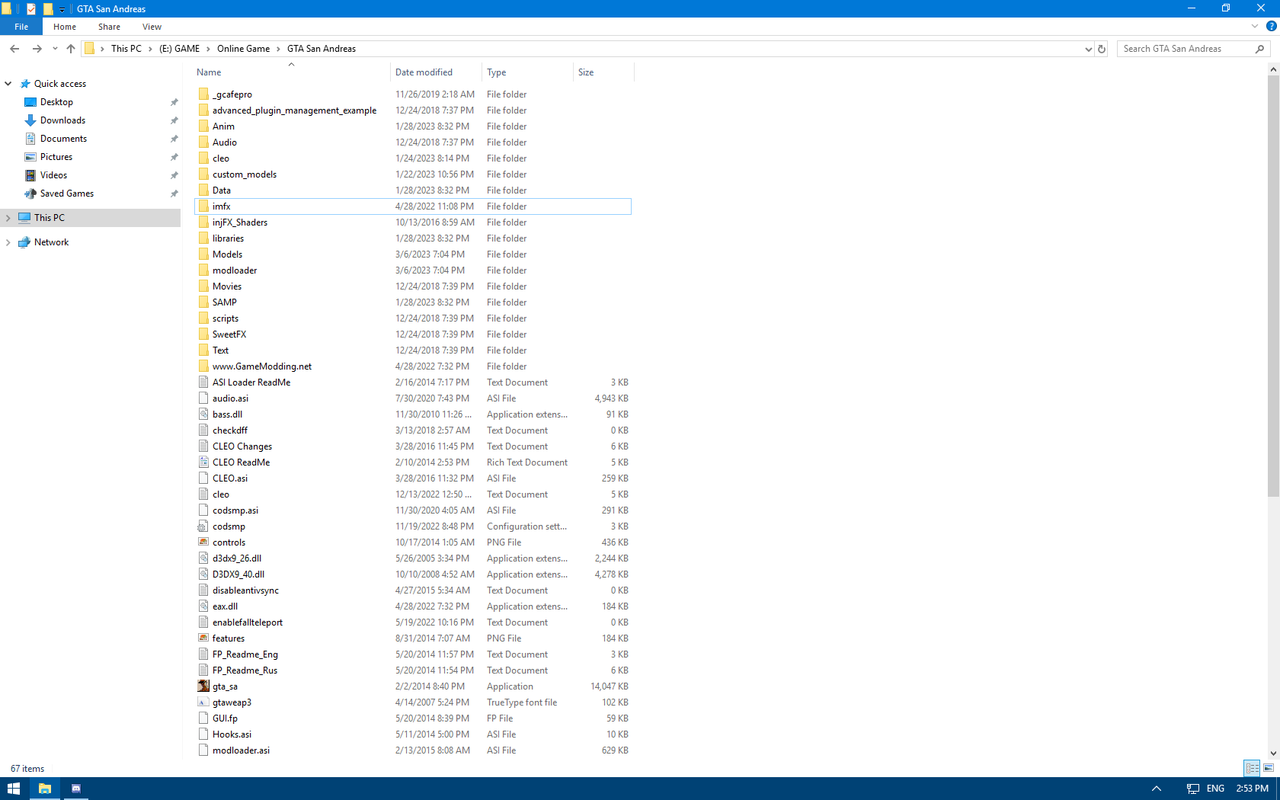Select the bass.dll file icon
This screenshot has height=800, width=1280.
click(204, 414)
